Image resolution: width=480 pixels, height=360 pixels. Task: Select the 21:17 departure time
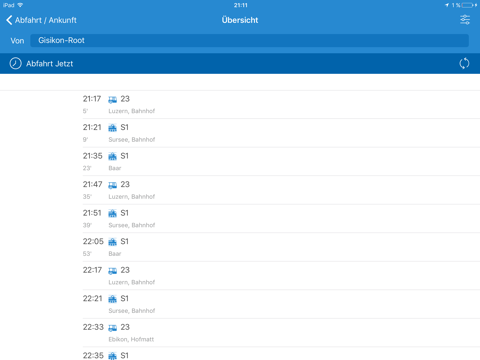(92, 99)
